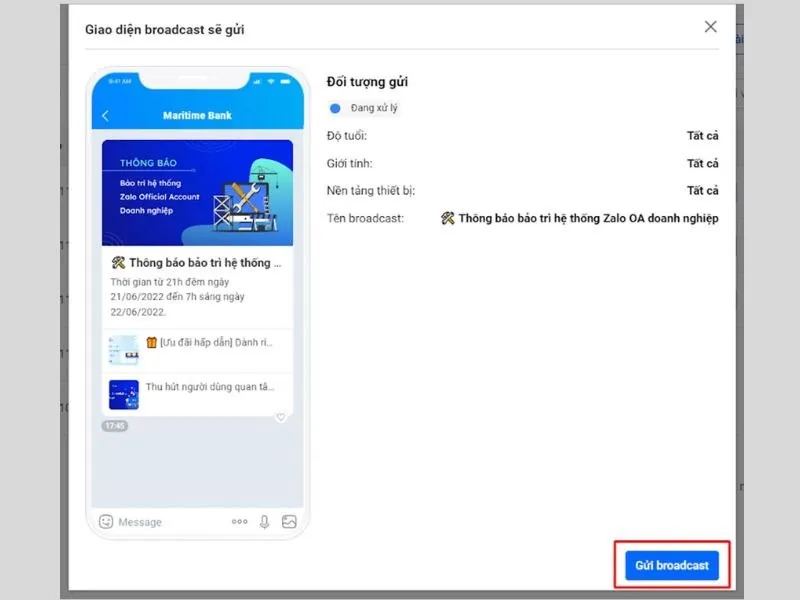Click the Tên broadcast label
The image size is (800, 600).
click(x=365, y=218)
